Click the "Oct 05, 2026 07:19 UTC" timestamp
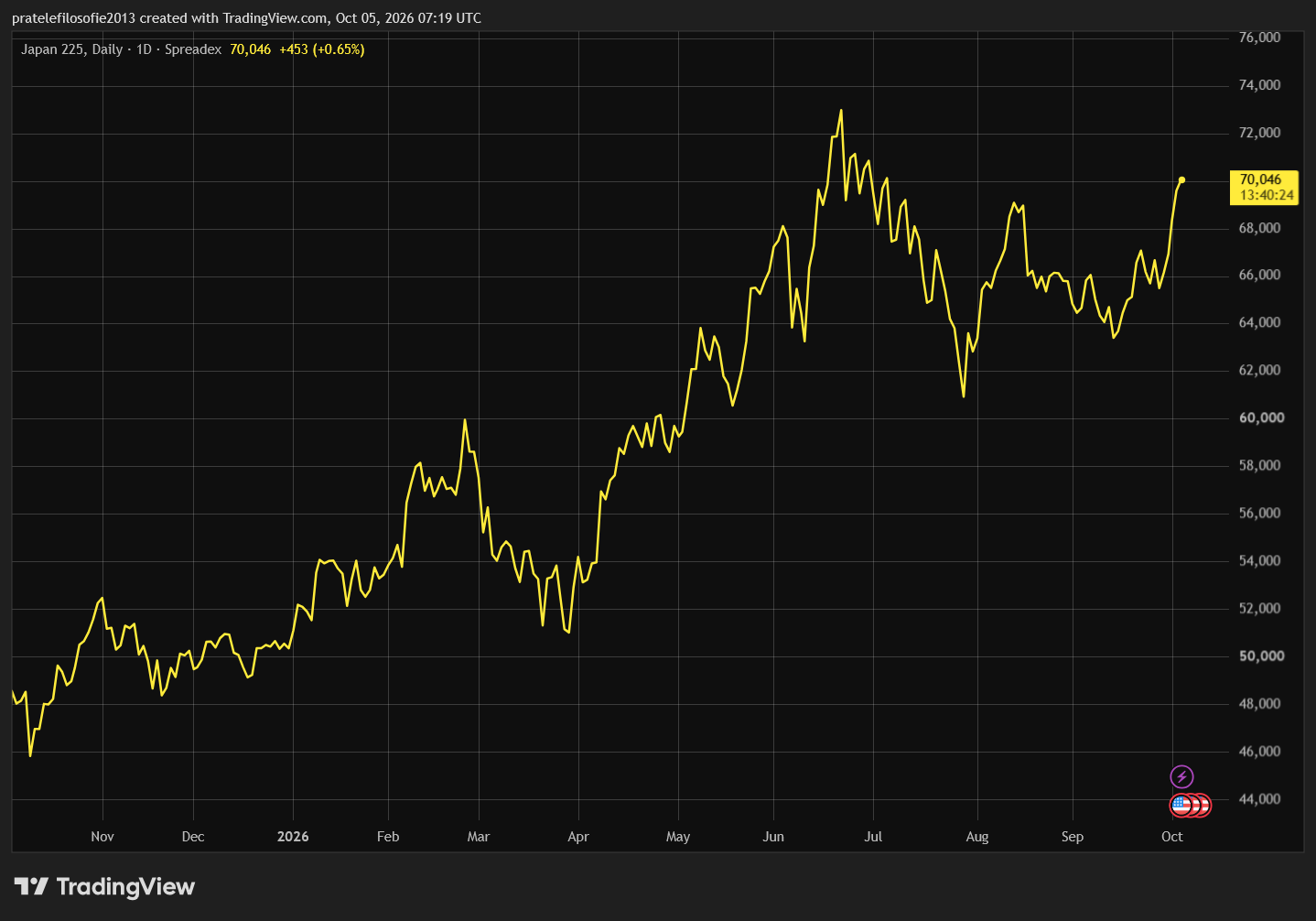This screenshot has height=921, width=1316. [408, 18]
